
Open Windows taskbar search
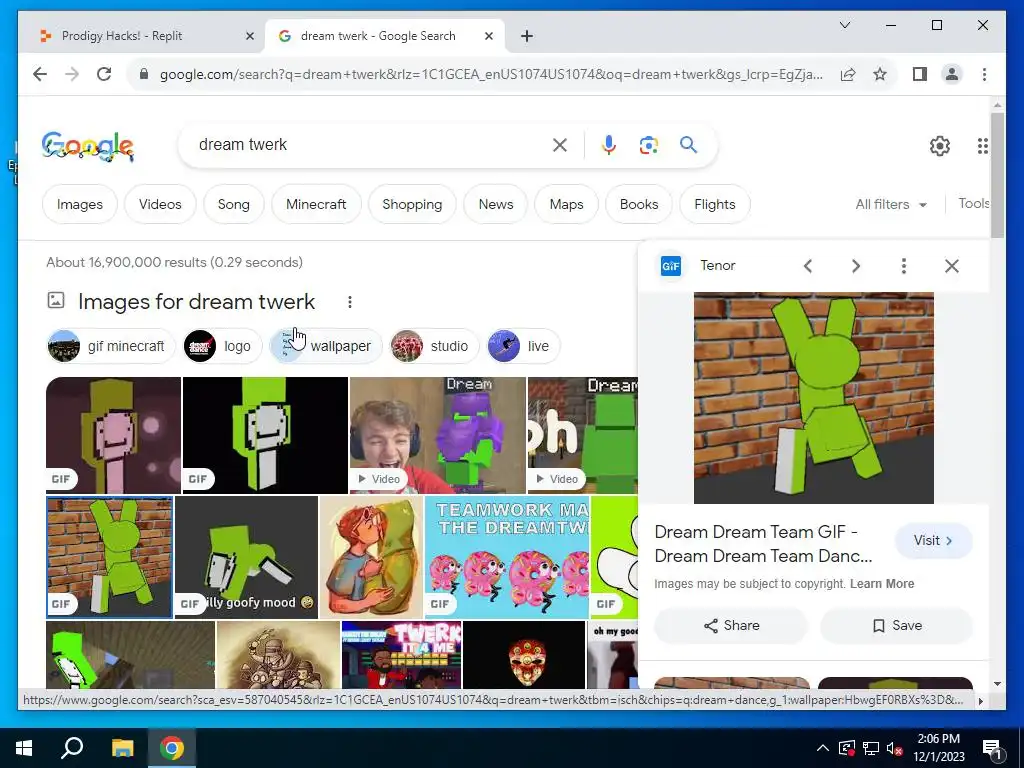pyautogui.click(x=72, y=748)
